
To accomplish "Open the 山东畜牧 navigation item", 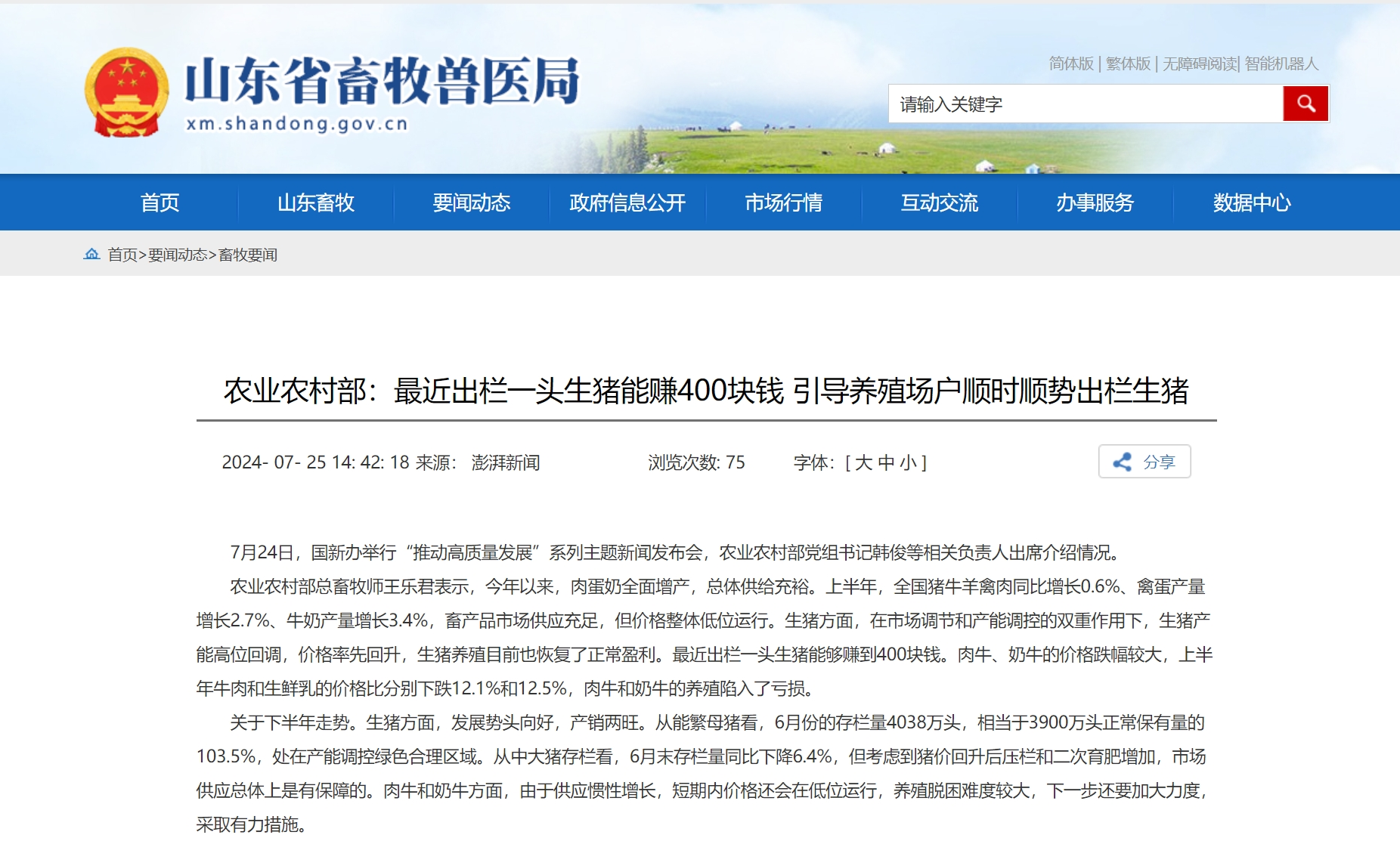I will click(316, 203).
